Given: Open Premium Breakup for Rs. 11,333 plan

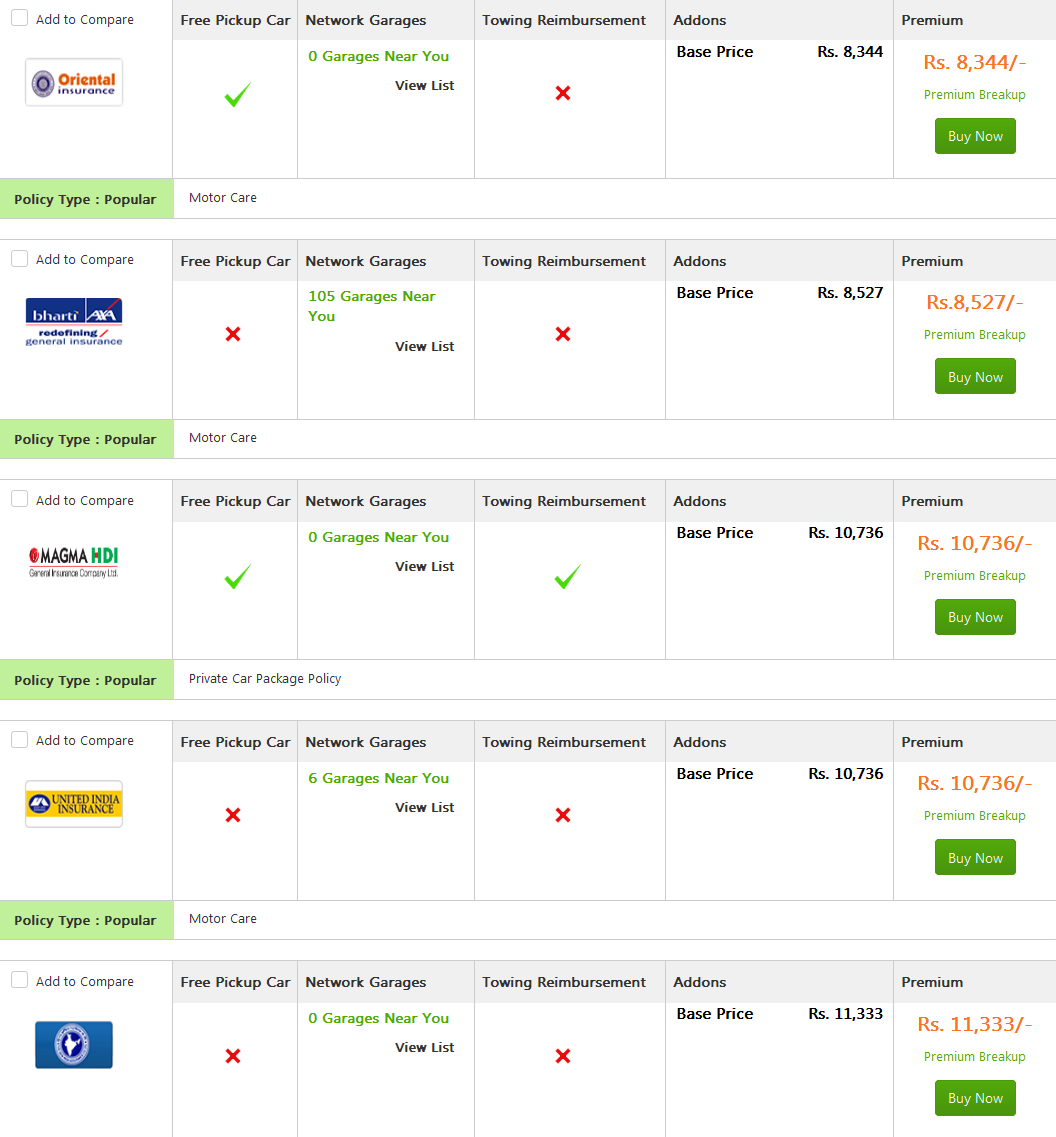Looking at the screenshot, I should tap(974, 1057).
